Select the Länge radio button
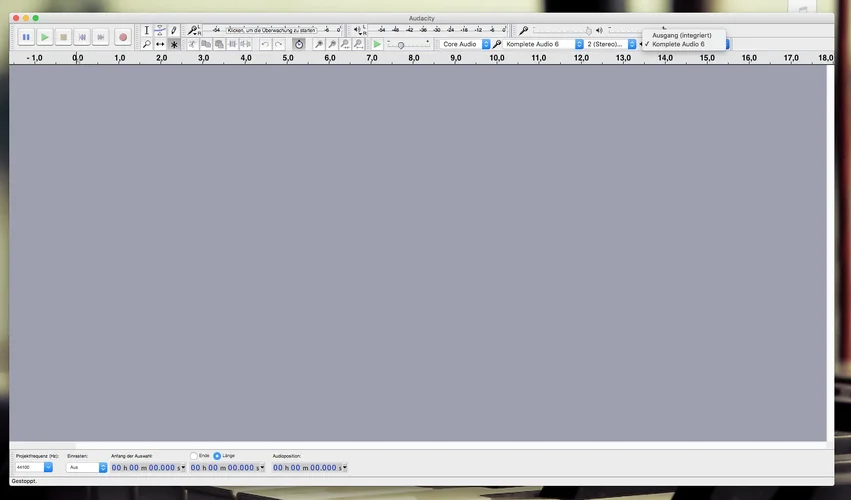The image size is (851, 500). 217,456
